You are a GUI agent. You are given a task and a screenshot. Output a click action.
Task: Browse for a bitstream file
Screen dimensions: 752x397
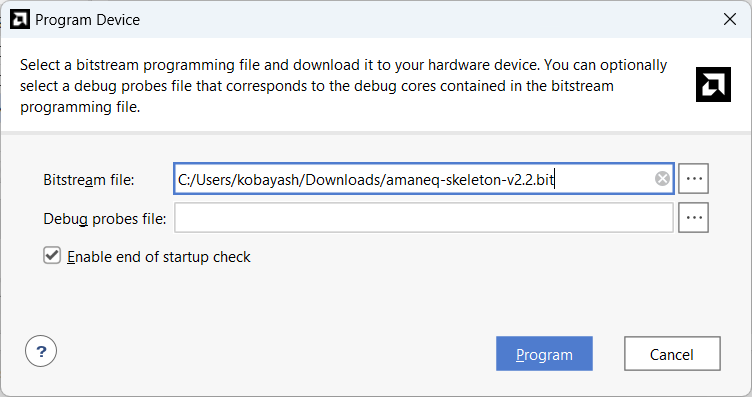[x=693, y=179]
